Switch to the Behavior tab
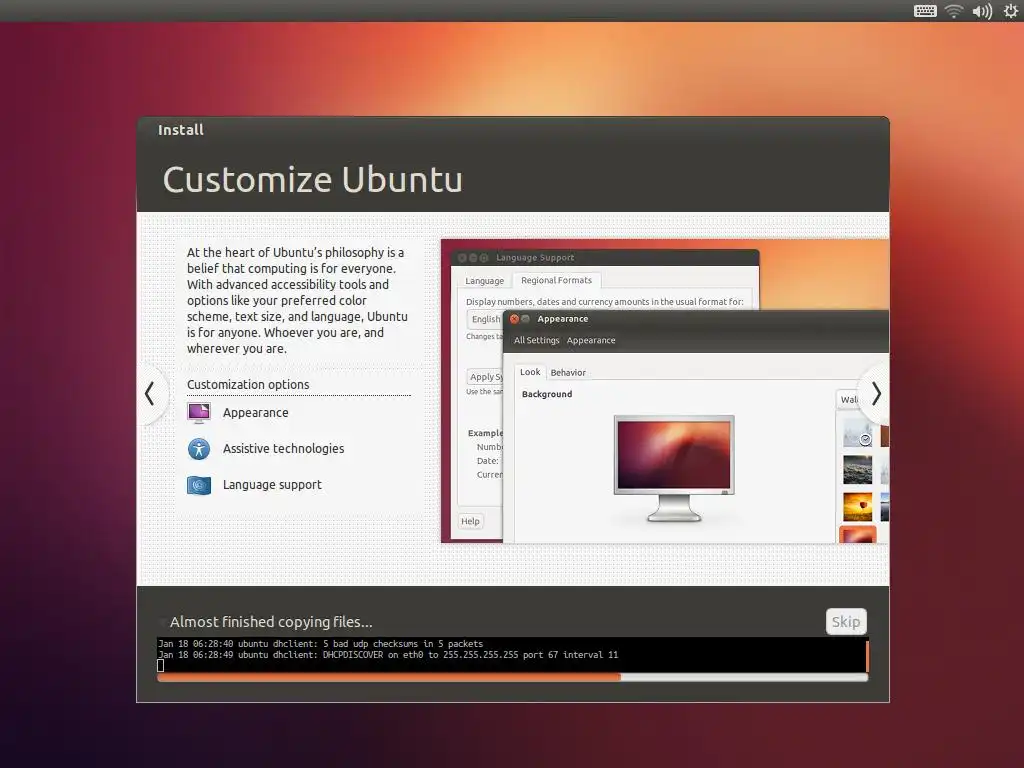The image size is (1024, 768). 568,372
